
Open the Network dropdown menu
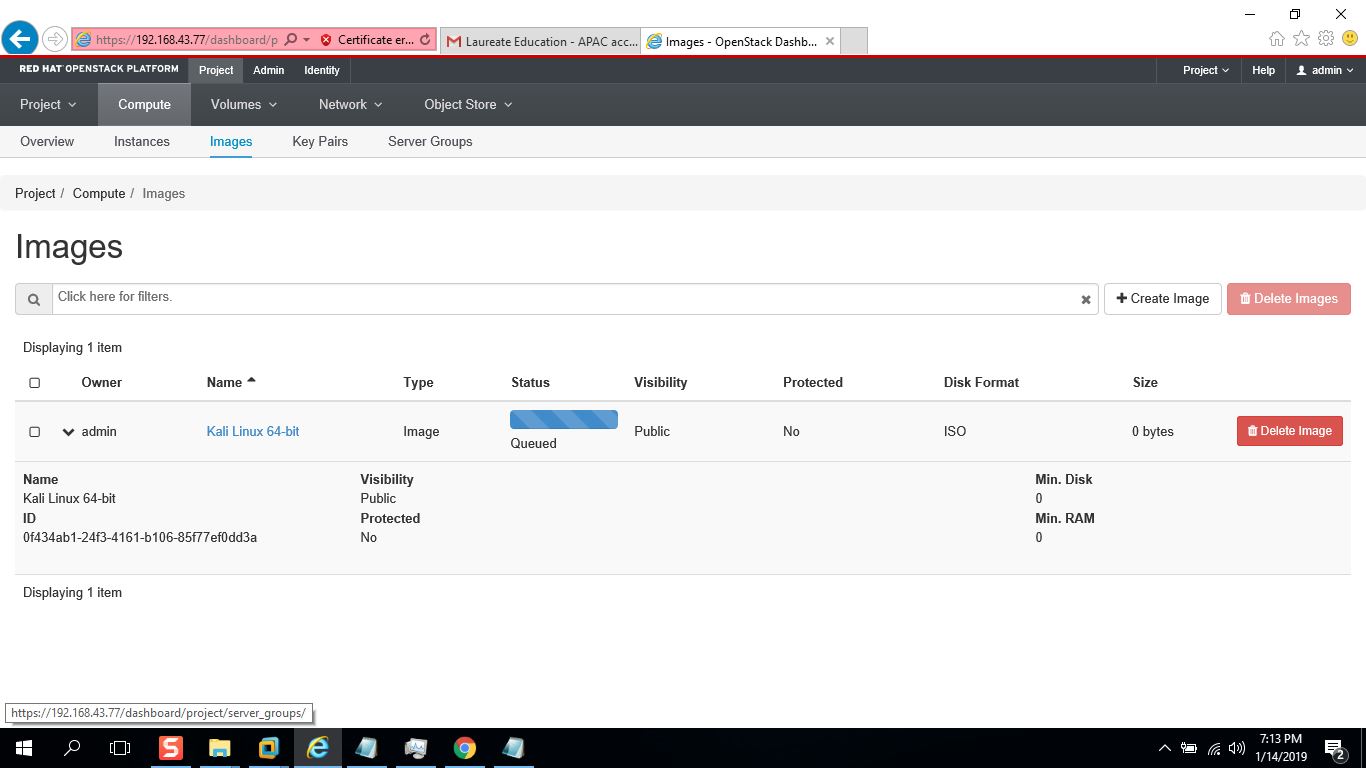point(350,104)
